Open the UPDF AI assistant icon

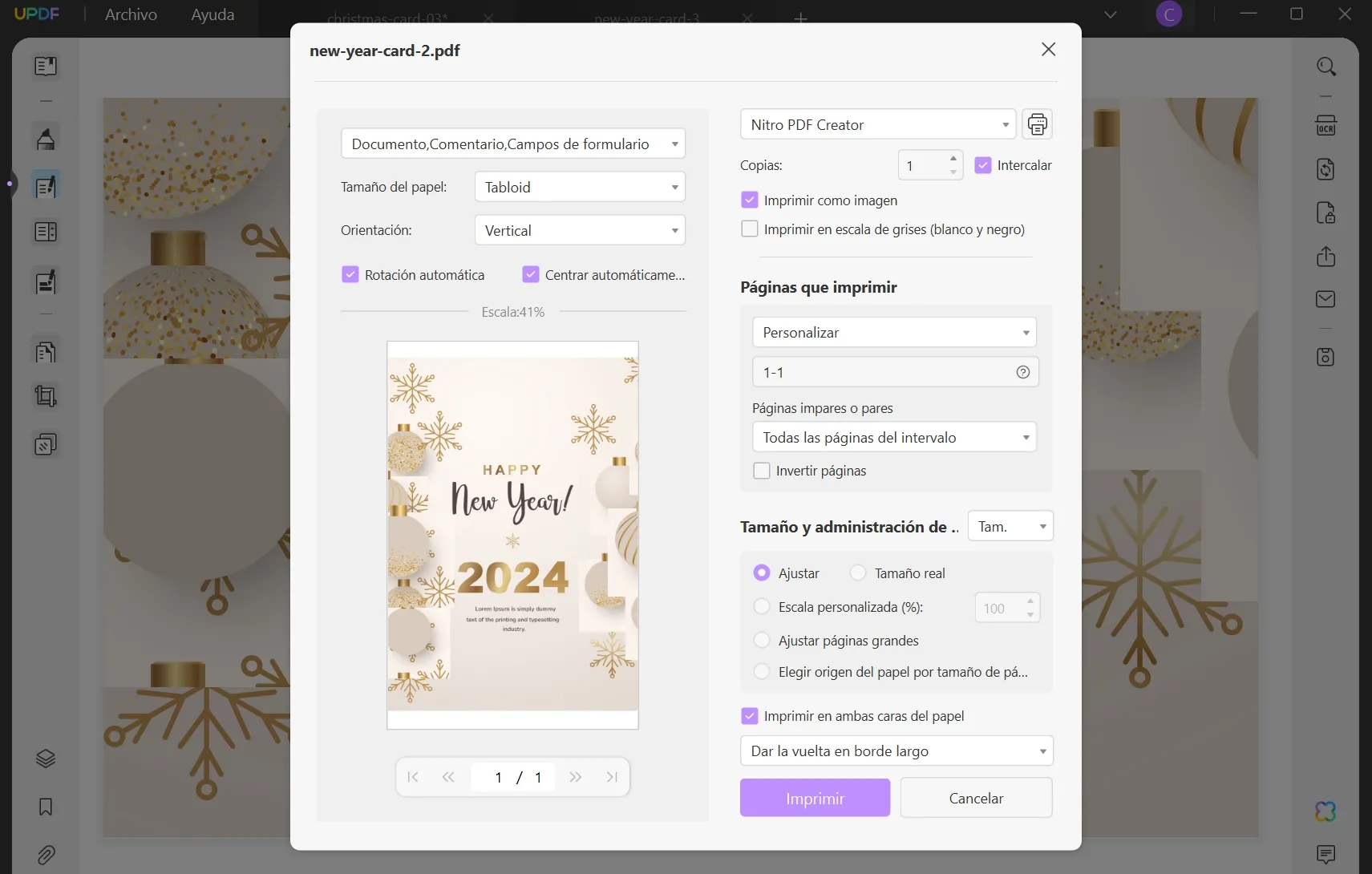click(x=1326, y=811)
